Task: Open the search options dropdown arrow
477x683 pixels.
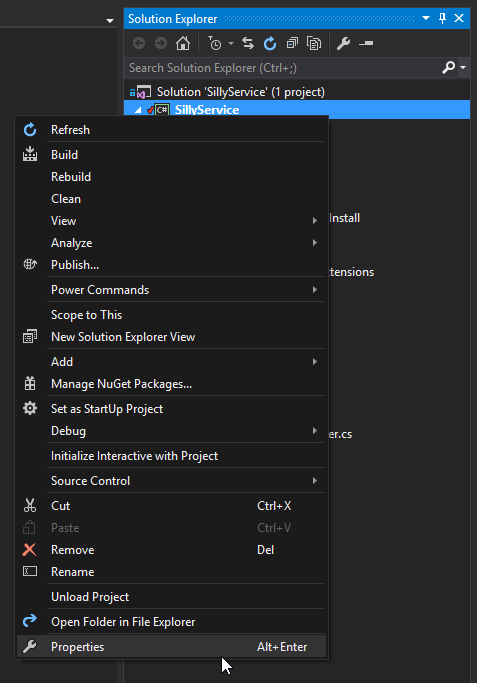Action: tap(463, 68)
